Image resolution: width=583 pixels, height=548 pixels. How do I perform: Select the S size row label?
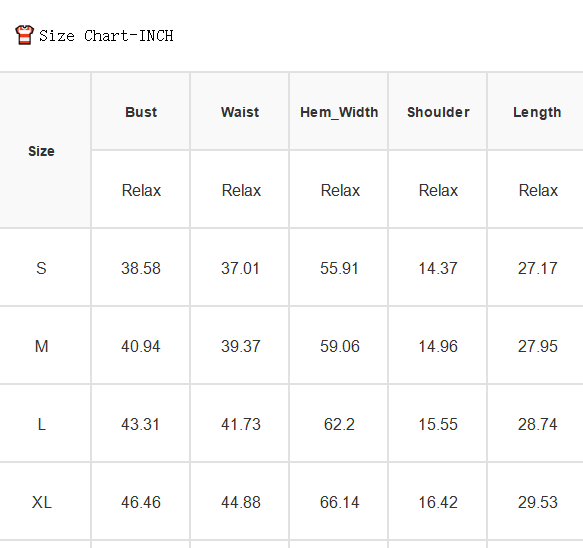coord(41,268)
